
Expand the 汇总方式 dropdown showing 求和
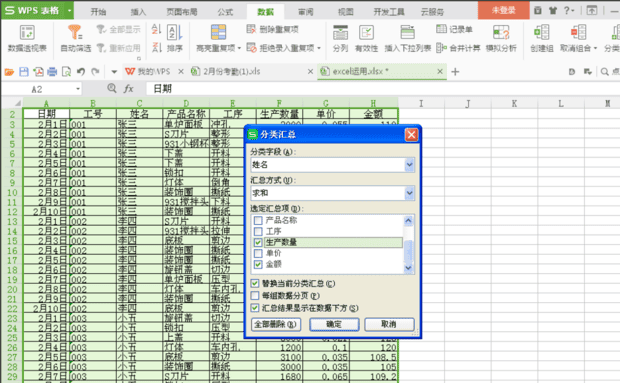click(x=409, y=193)
